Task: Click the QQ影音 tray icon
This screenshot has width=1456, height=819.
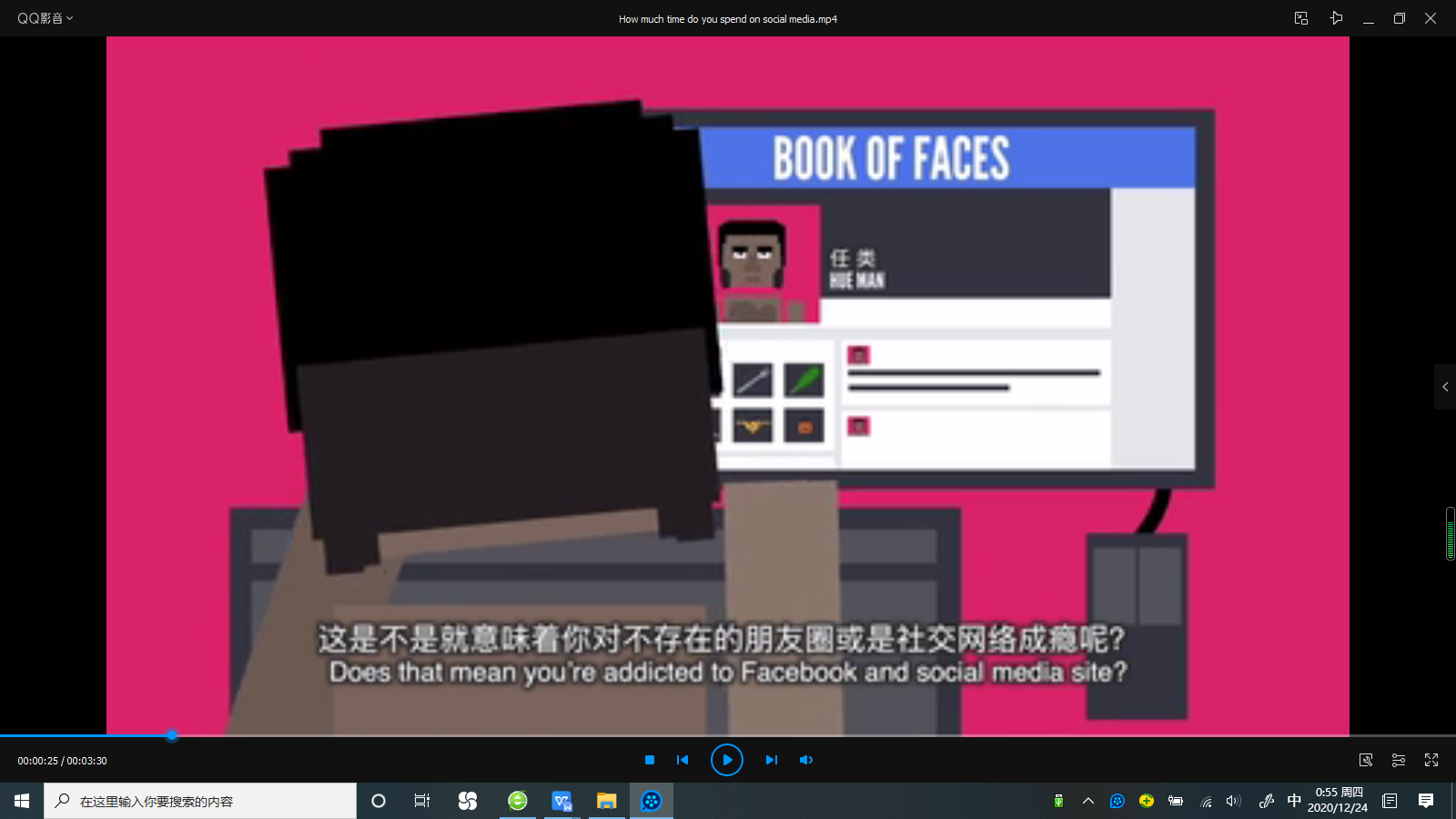Action: (1117, 801)
